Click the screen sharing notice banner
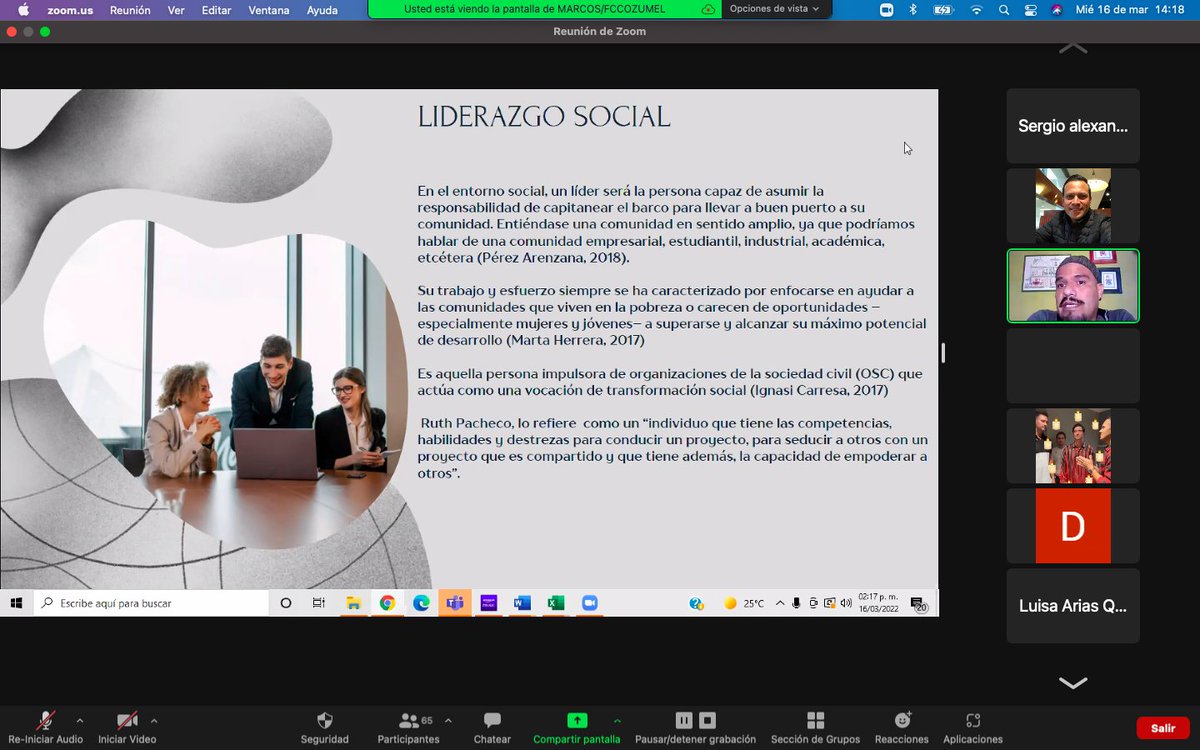The image size is (1200, 750). point(545,9)
